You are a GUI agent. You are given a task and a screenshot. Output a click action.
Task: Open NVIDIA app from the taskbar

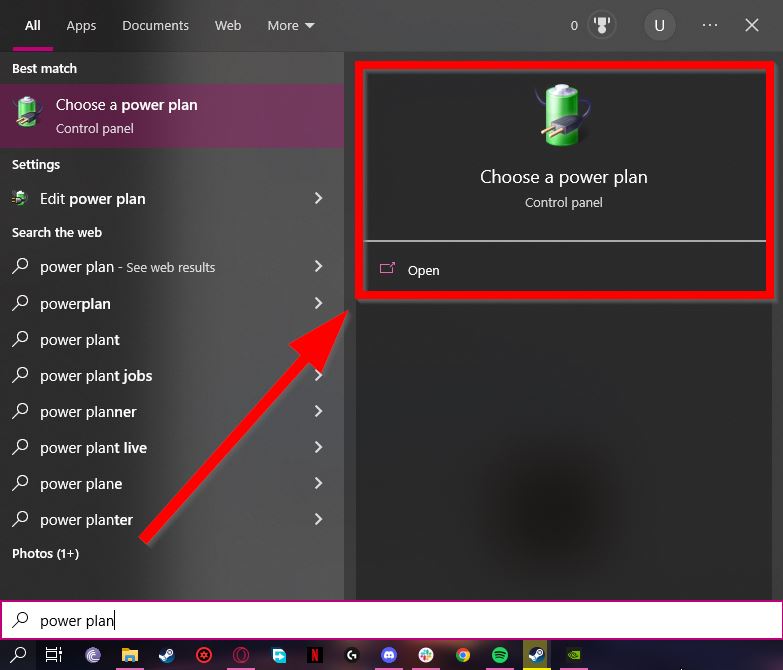coord(574,655)
